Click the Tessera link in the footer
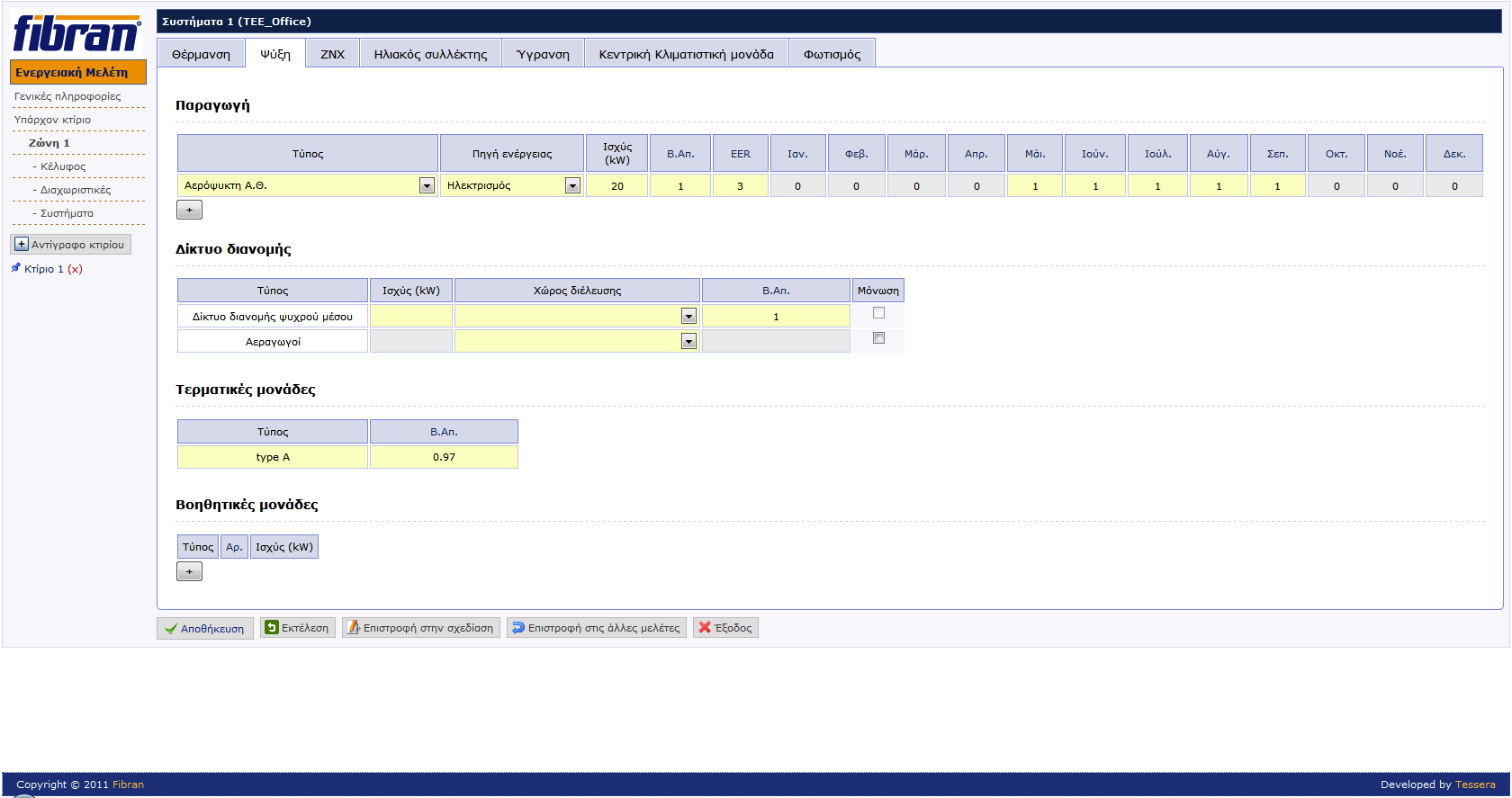This screenshot has height=798, width=1512. (x=1475, y=785)
